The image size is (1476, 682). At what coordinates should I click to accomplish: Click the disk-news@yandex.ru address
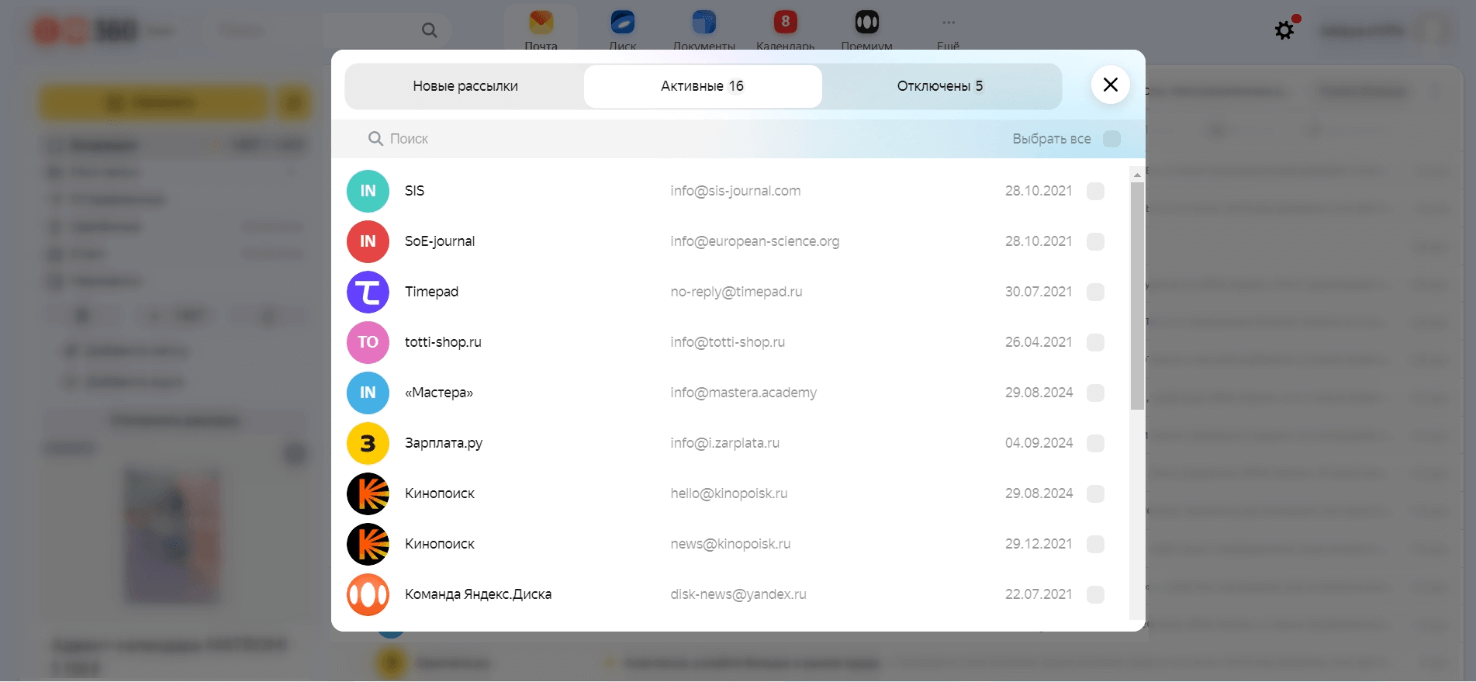pos(738,594)
